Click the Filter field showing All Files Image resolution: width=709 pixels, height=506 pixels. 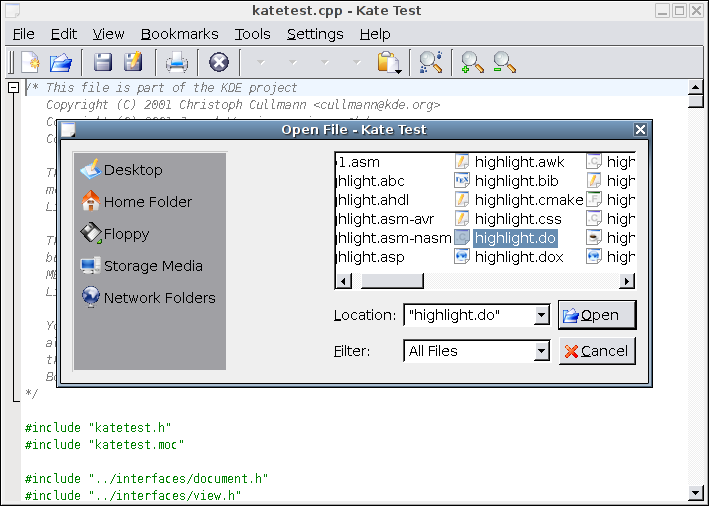tap(469, 351)
